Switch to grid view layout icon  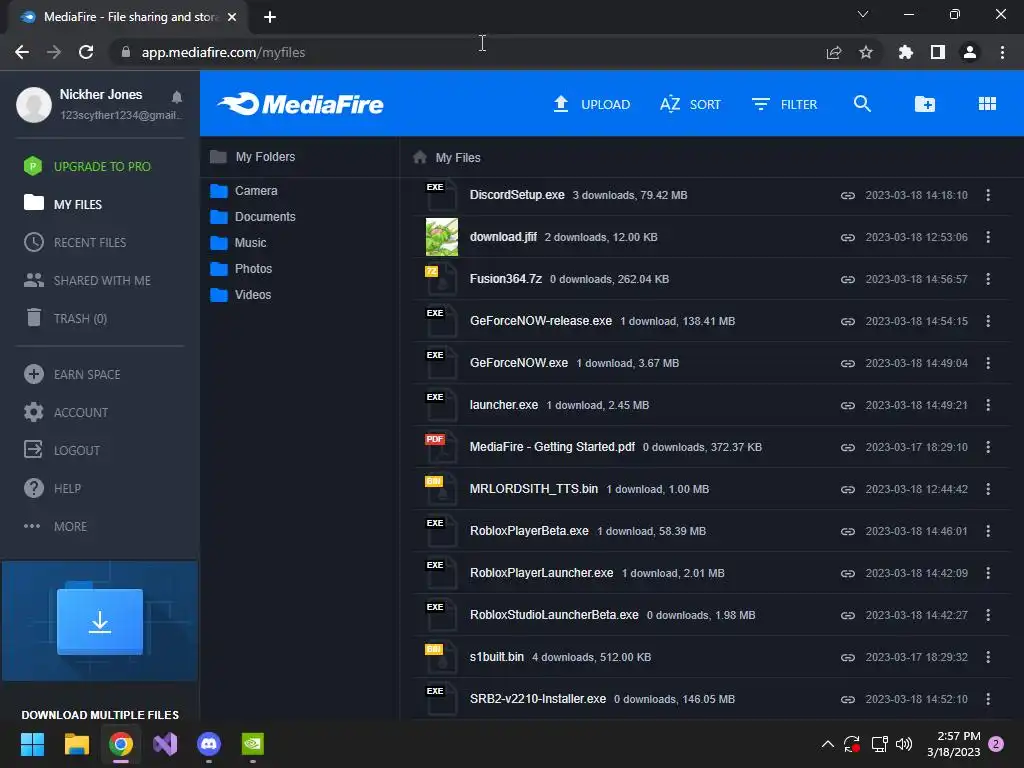tap(987, 104)
